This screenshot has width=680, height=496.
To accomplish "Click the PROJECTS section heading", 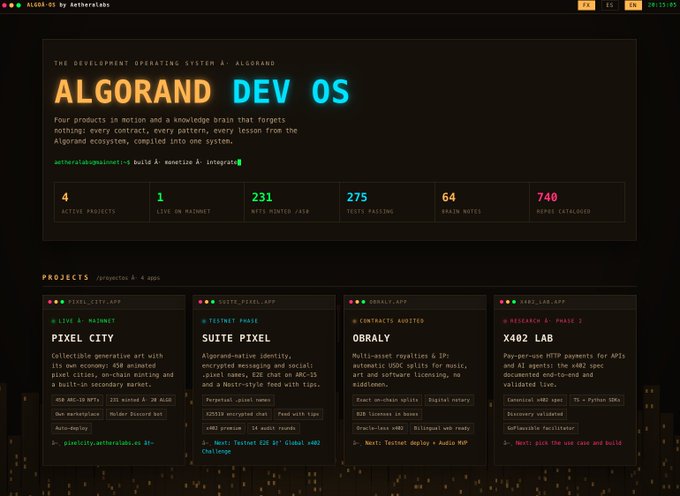I will 65,277.
